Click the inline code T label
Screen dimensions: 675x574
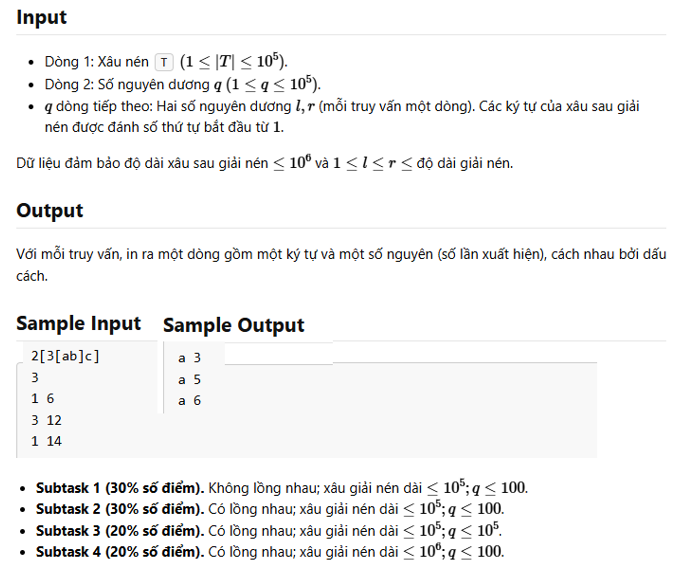[x=164, y=62]
